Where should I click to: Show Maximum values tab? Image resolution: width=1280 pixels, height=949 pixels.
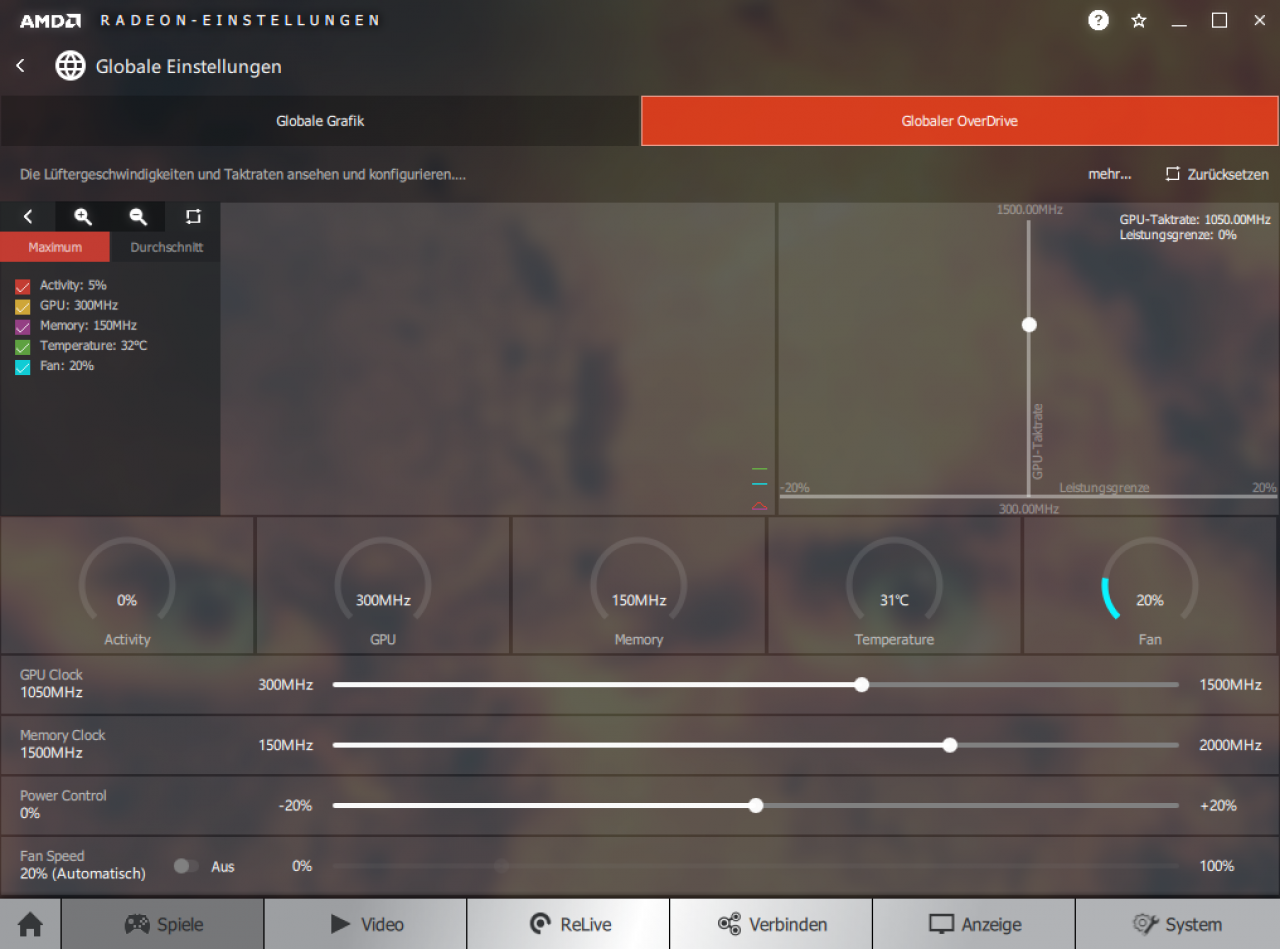click(x=55, y=247)
